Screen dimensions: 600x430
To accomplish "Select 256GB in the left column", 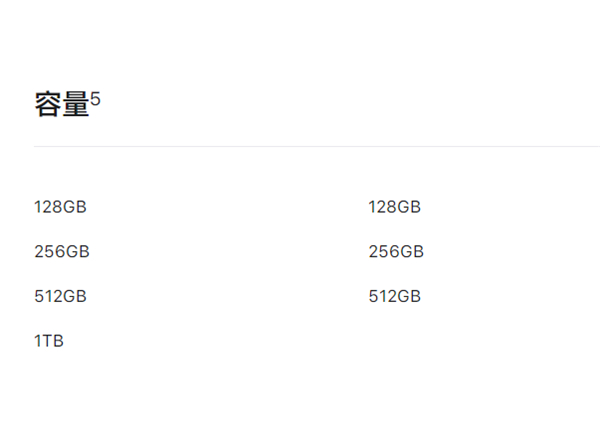I will point(62,252).
